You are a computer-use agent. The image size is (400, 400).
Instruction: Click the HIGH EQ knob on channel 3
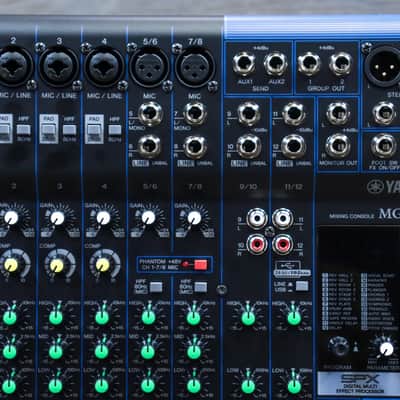[56, 317]
